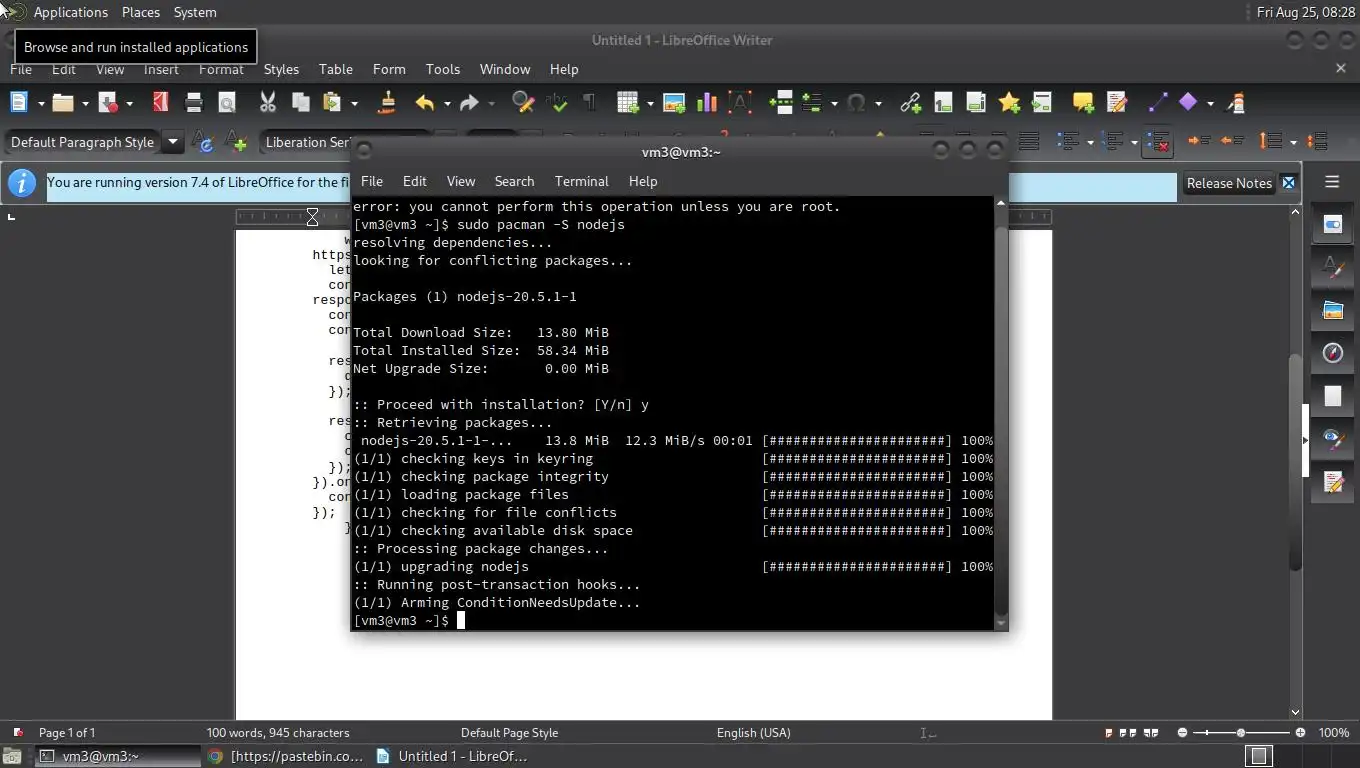Expand the Insert Table dropdown arrow
Image resolution: width=1360 pixels, height=768 pixels.
tap(650, 103)
